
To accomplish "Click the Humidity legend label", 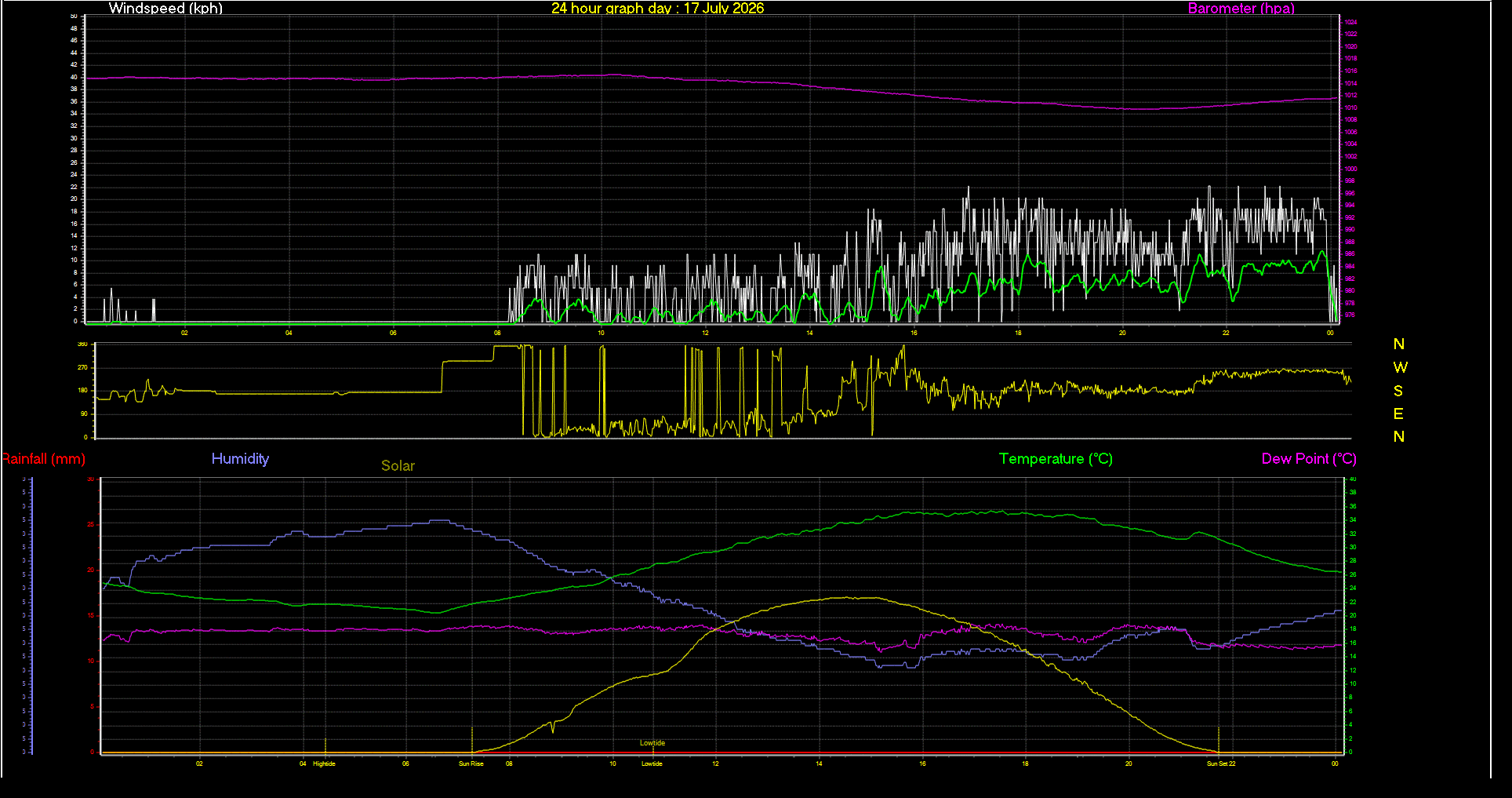I will (x=240, y=459).
